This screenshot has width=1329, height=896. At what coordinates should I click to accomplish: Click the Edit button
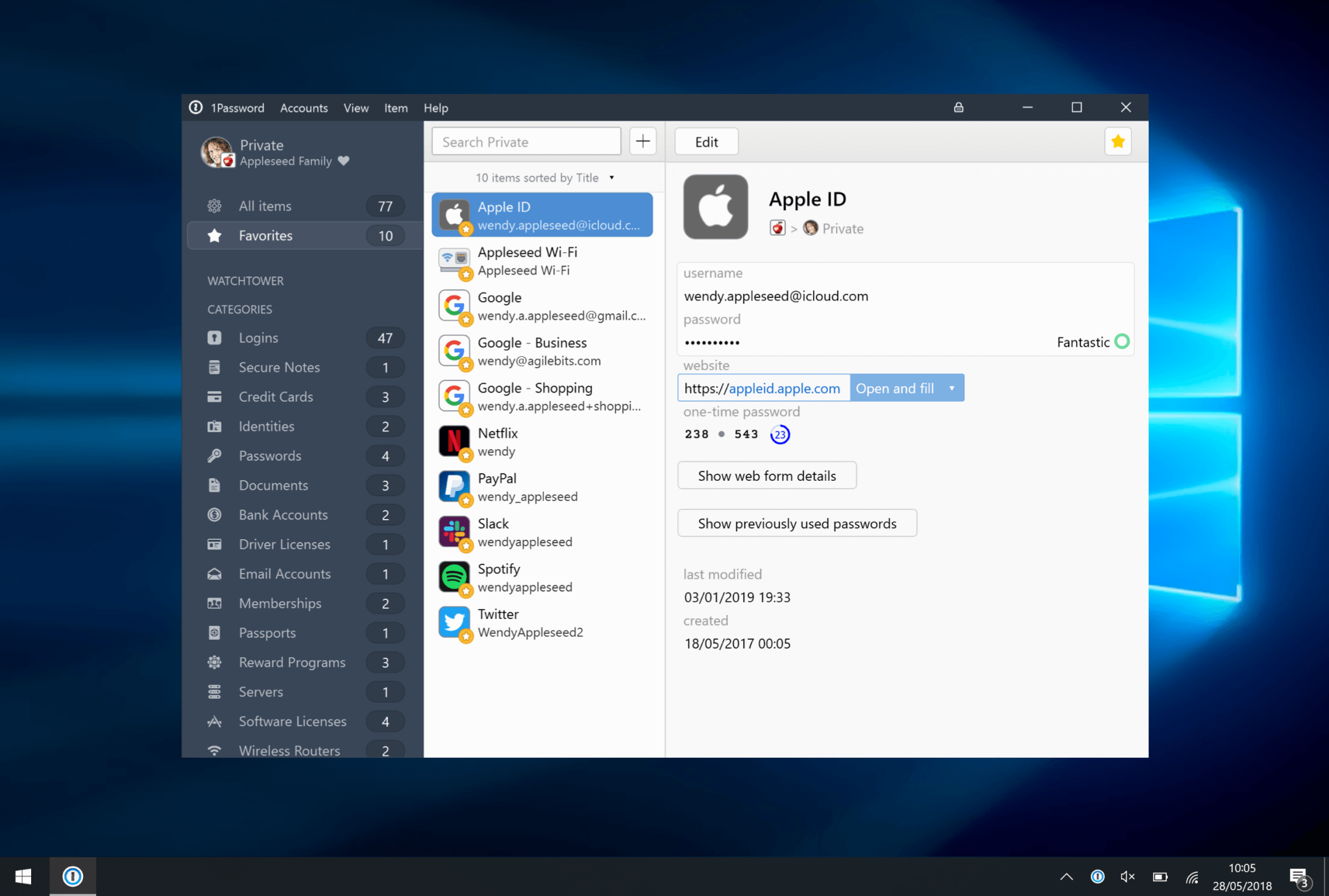click(706, 141)
